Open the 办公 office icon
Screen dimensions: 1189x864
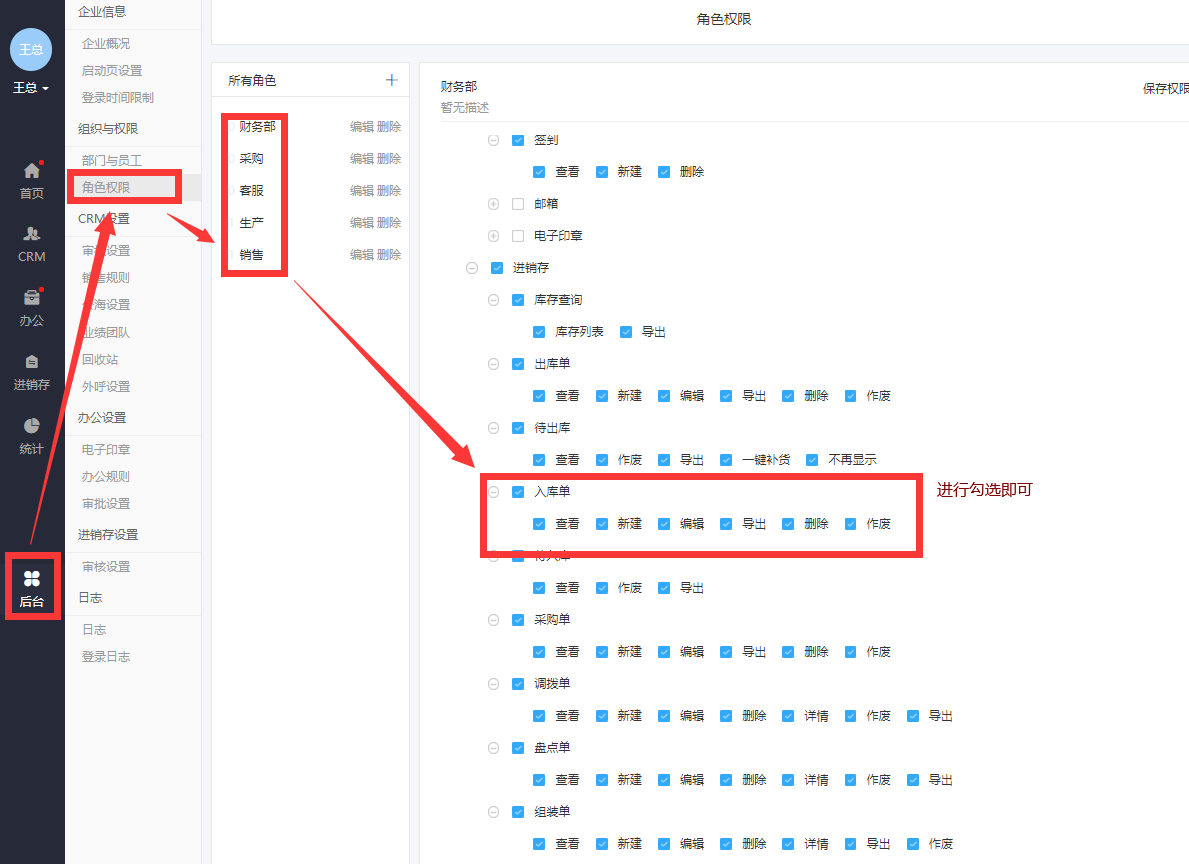coord(31,308)
